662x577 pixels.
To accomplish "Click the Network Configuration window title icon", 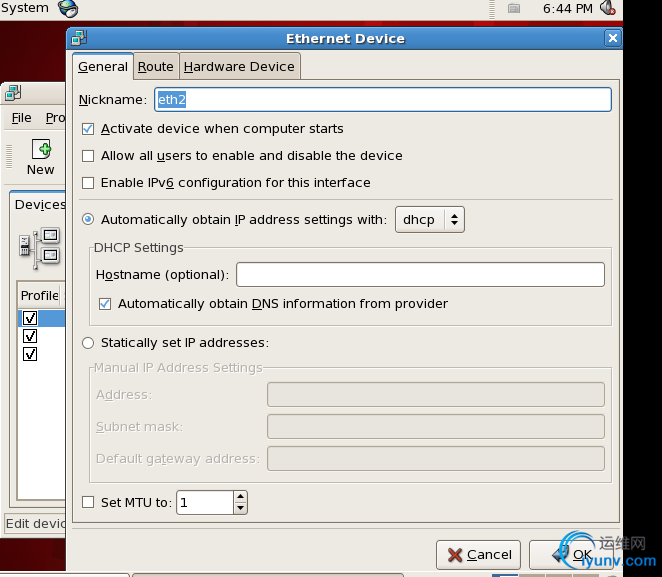I will click(13, 93).
